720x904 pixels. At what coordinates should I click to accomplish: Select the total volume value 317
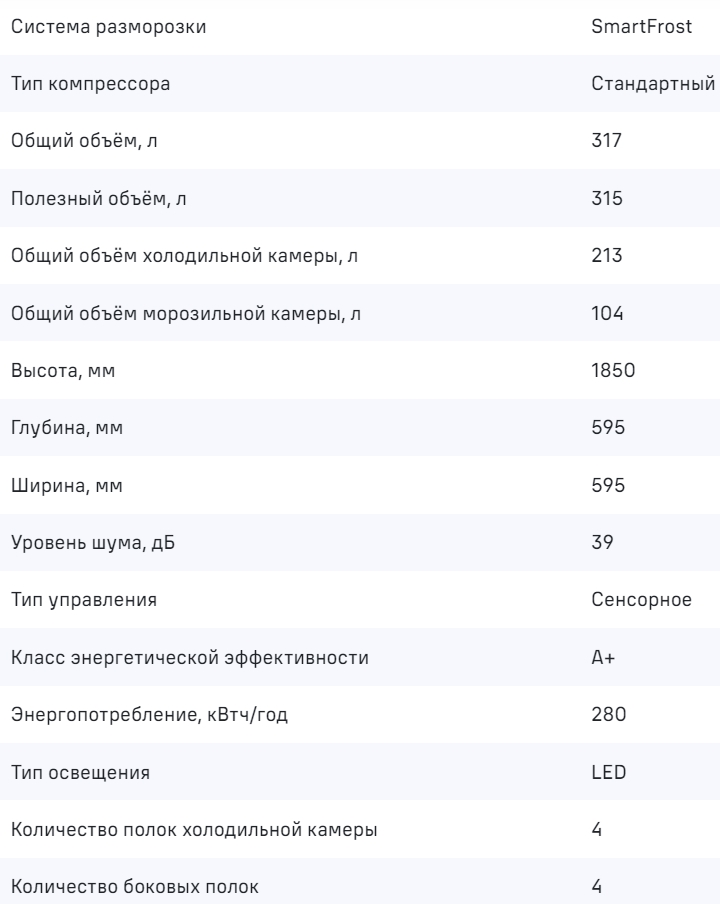point(606,141)
